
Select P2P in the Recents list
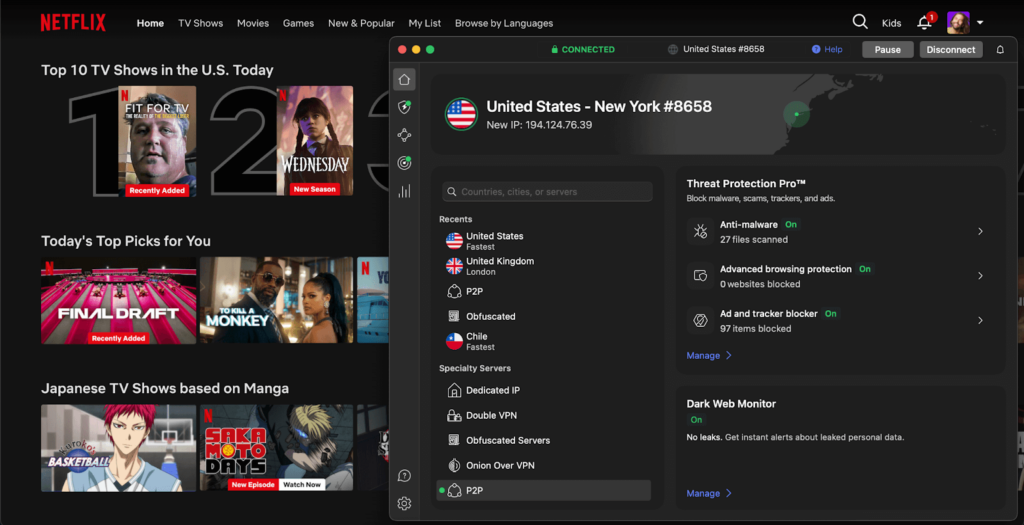[544, 291]
